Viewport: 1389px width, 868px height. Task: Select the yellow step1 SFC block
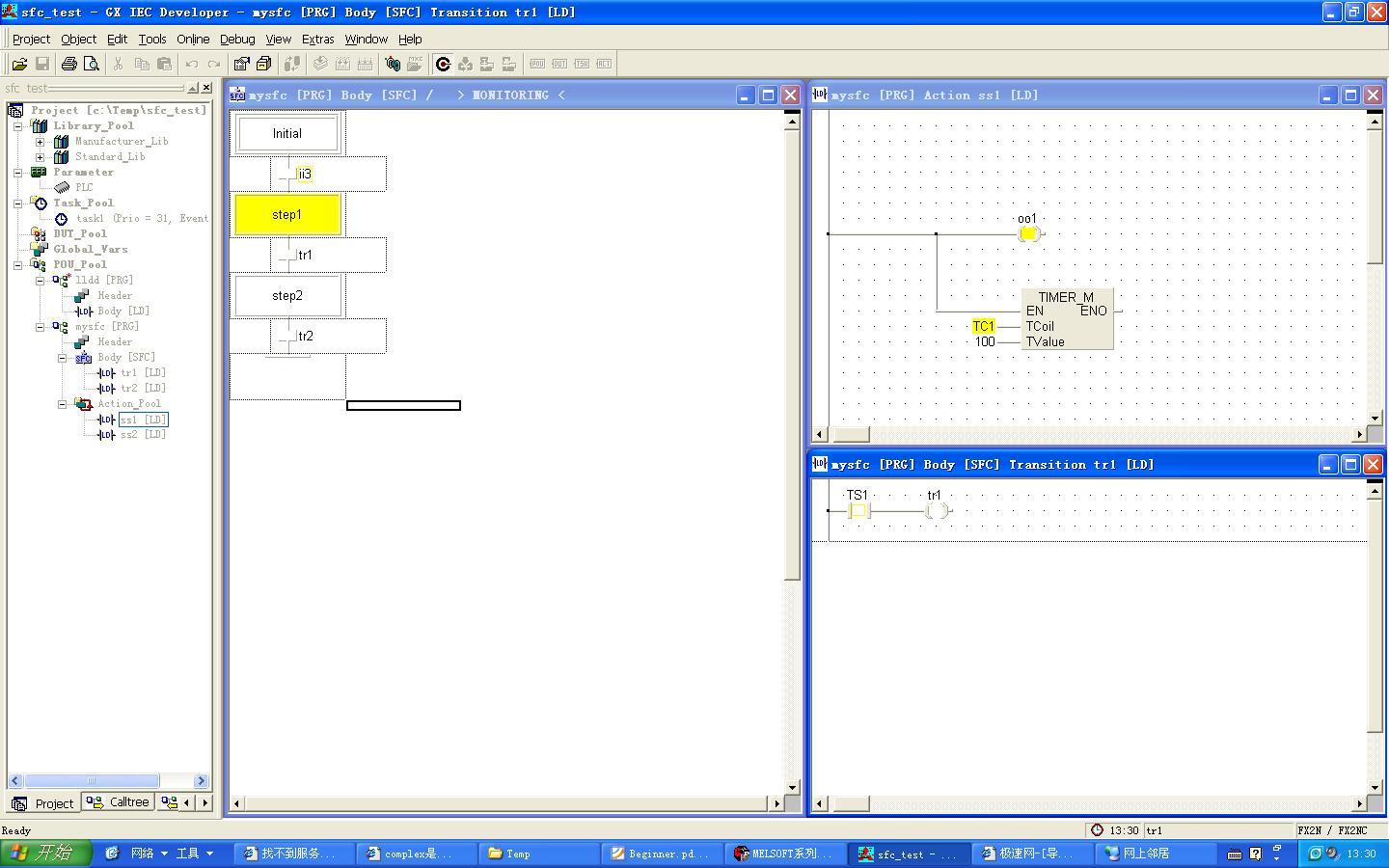pyautogui.click(x=286, y=214)
